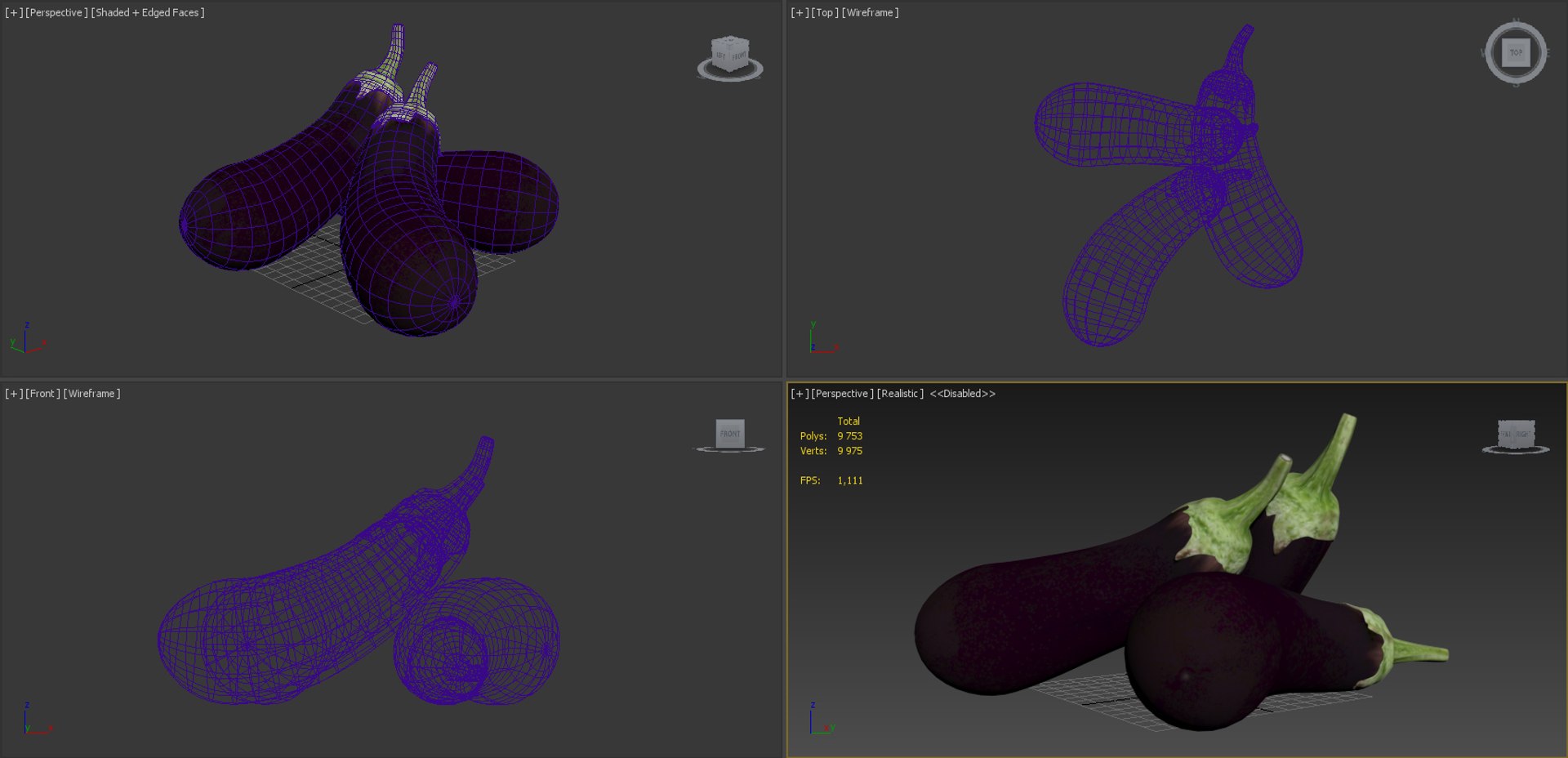Open the [+] menu of the Front viewport
The image size is (1568, 758).
click(14, 394)
